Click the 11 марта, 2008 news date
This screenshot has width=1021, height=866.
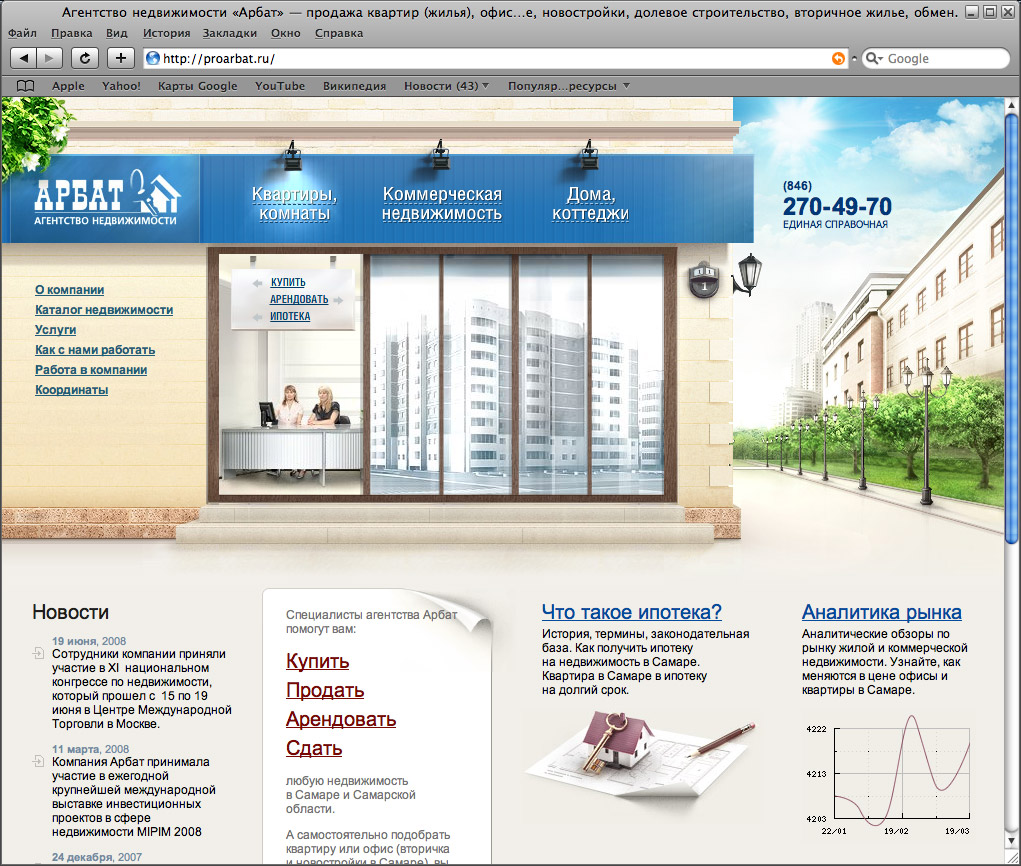tap(91, 749)
